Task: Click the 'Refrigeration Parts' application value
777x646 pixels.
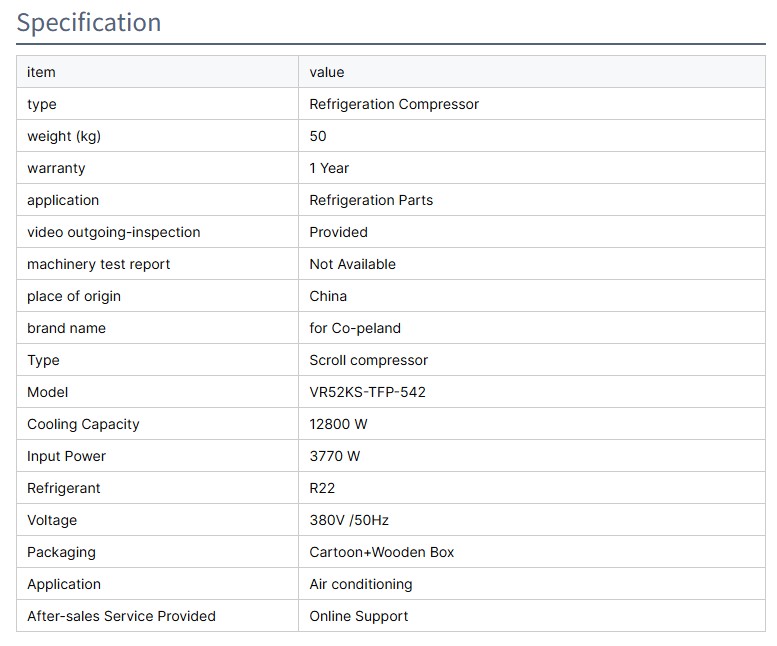Action: click(x=371, y=200)
